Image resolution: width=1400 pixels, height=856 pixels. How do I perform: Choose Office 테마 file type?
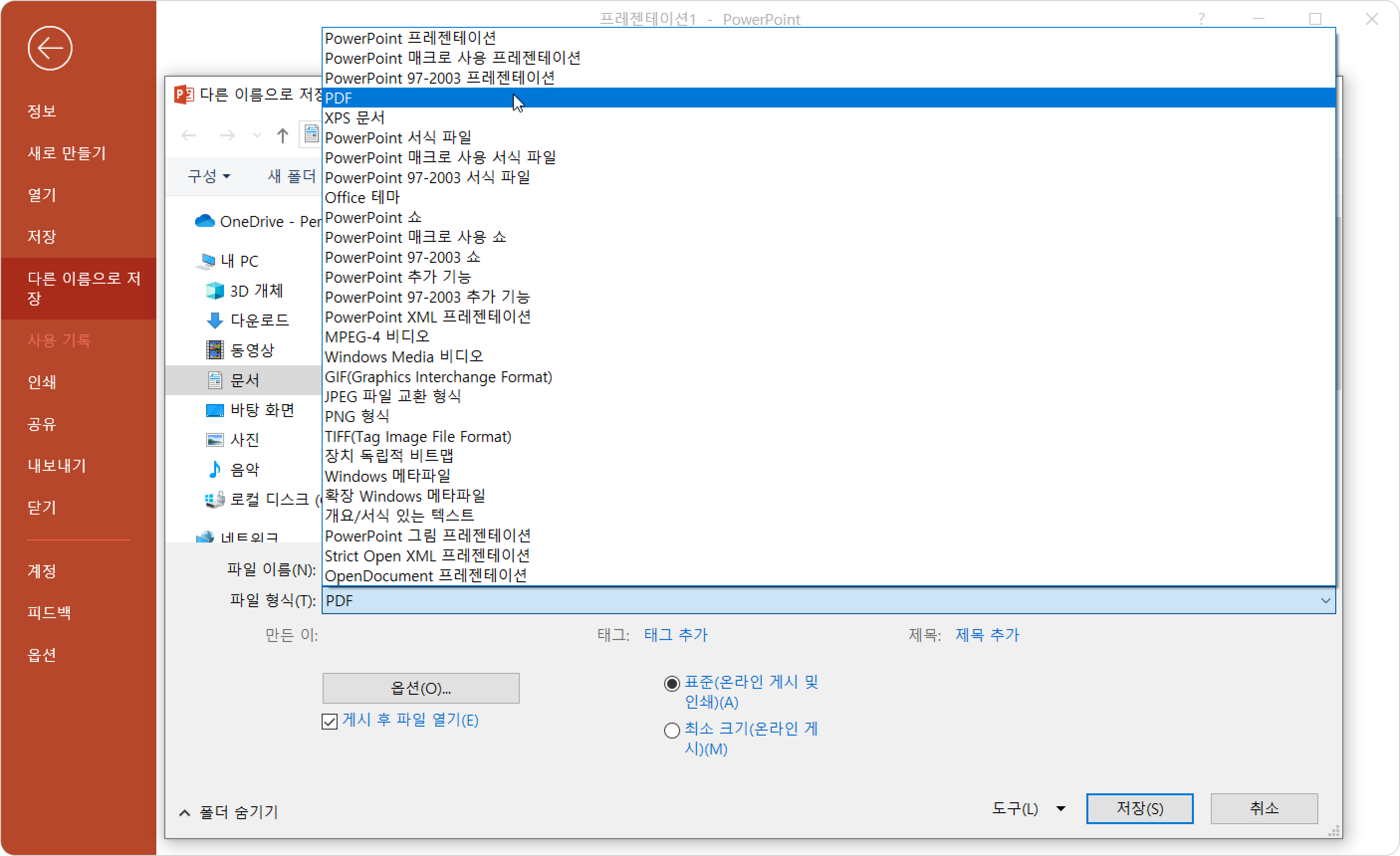pos(828,197)
